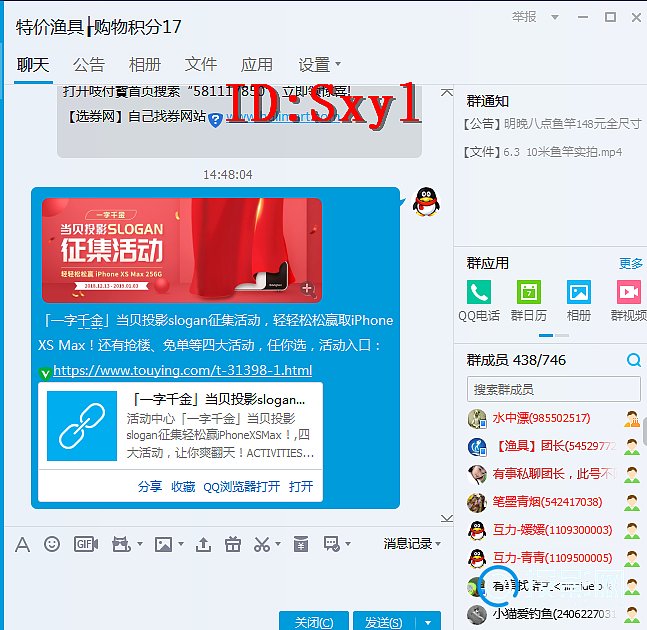Open the GIF sticker panel

[85, 544]
